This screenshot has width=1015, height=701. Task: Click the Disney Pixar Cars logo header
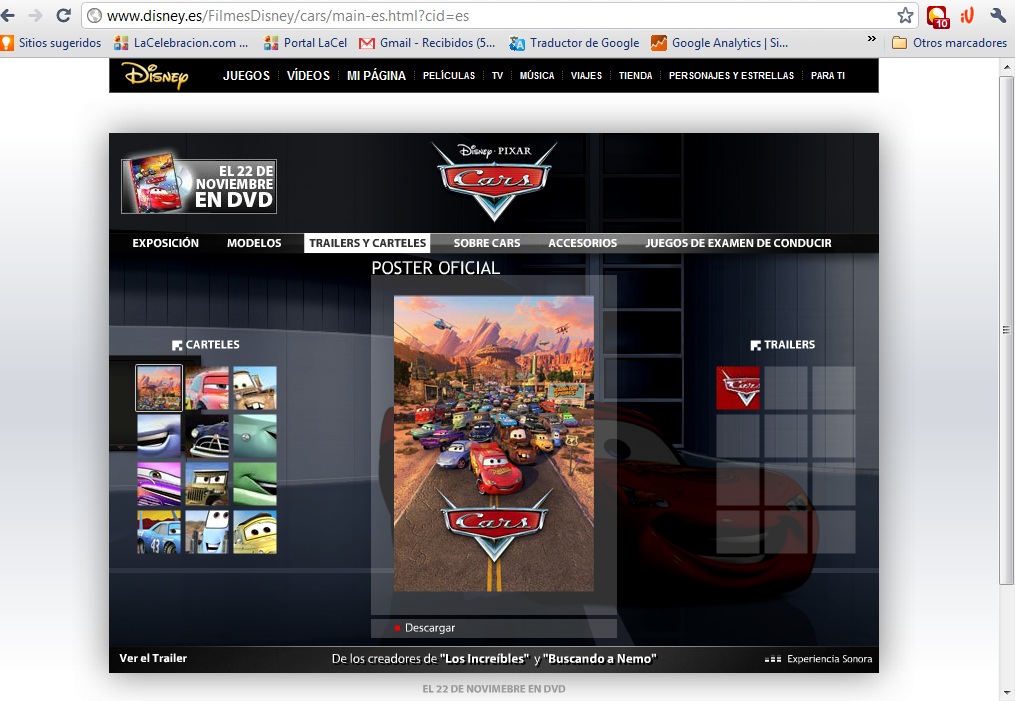coord(494,181)
